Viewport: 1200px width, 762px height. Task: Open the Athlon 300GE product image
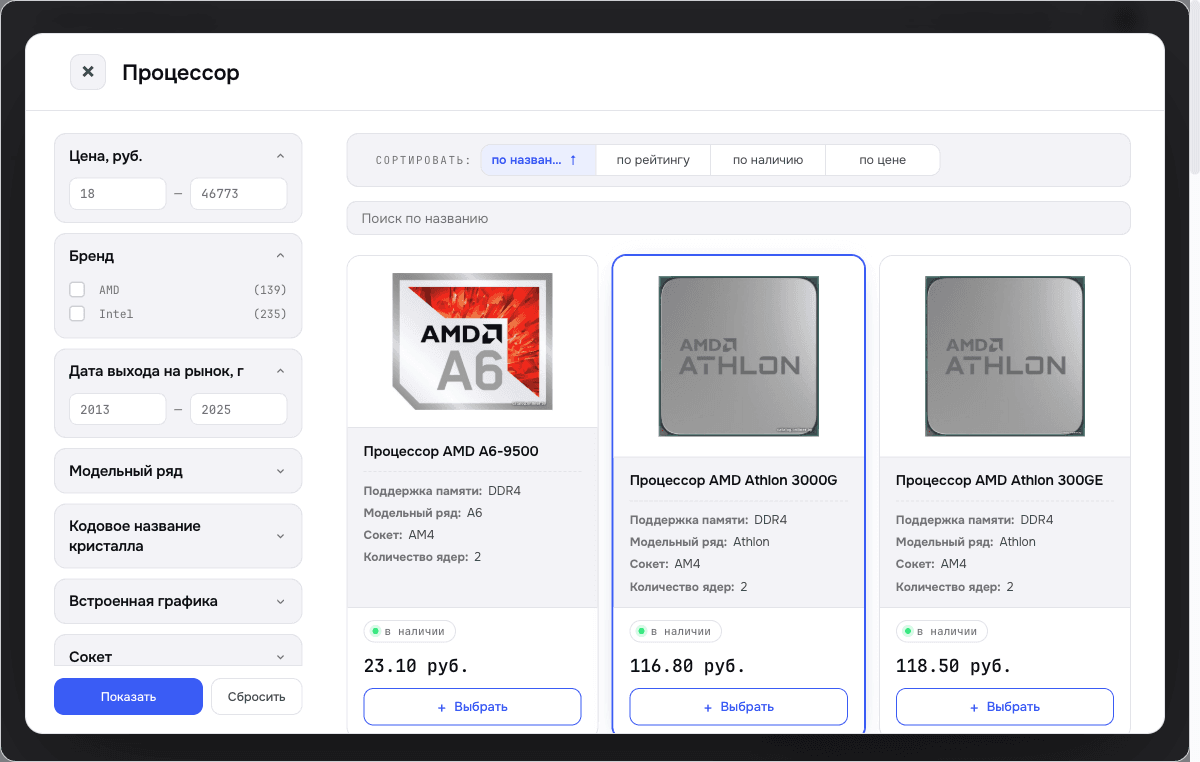pos(1004,356)
